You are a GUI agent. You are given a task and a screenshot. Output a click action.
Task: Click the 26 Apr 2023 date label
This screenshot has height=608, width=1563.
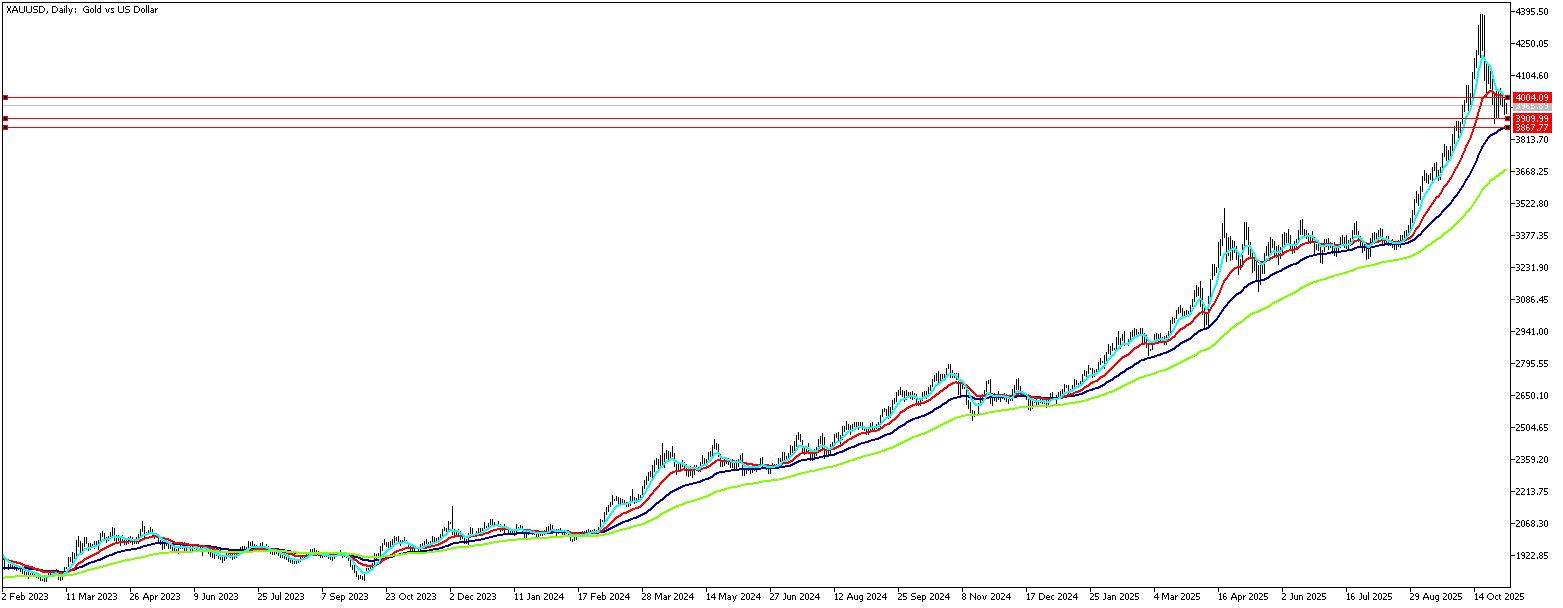click(x=156, y=596)
